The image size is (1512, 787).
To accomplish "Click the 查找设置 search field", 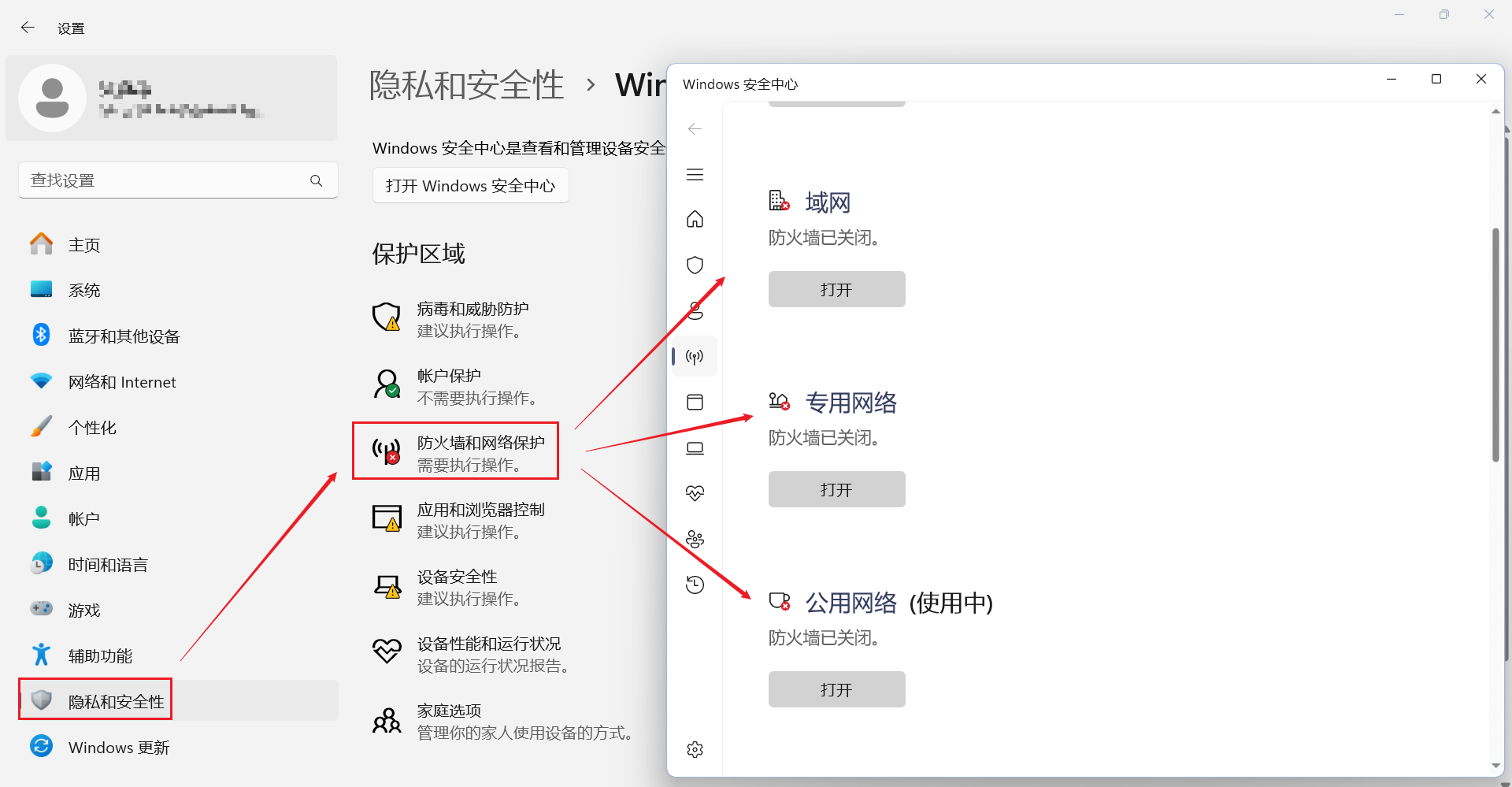I will point(178,180).
